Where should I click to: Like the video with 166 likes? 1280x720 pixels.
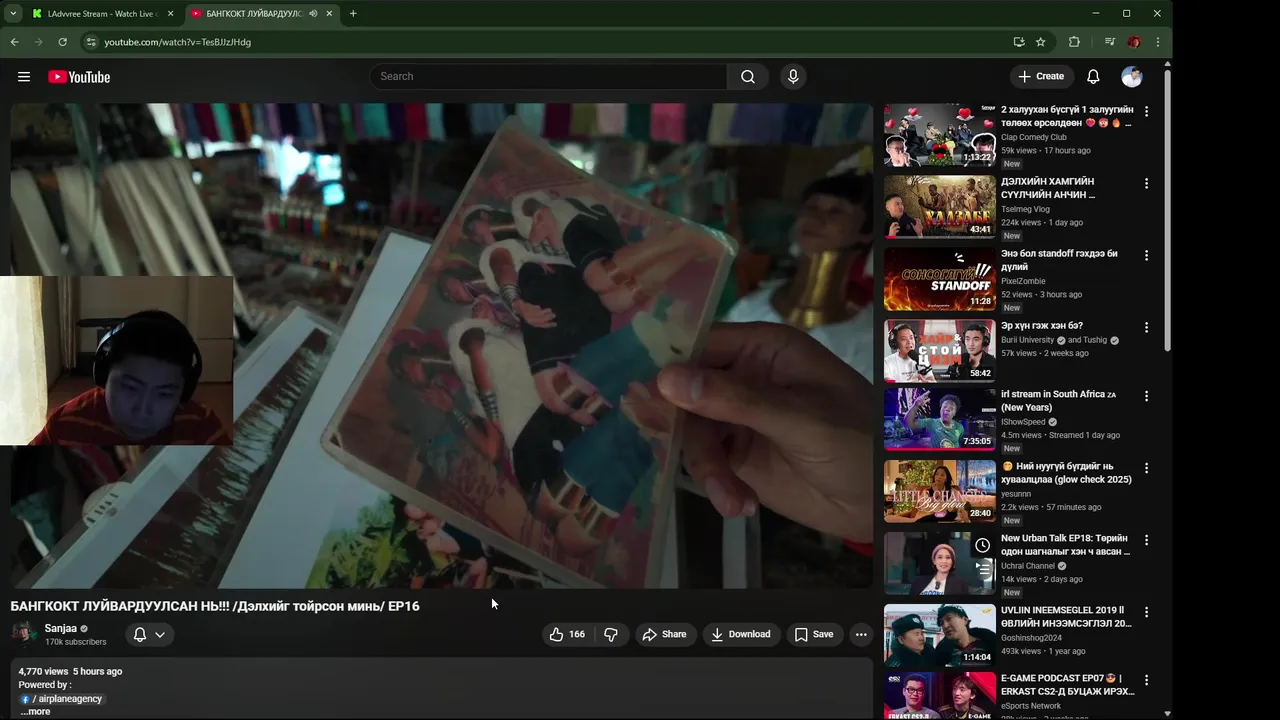click(567, 634)
